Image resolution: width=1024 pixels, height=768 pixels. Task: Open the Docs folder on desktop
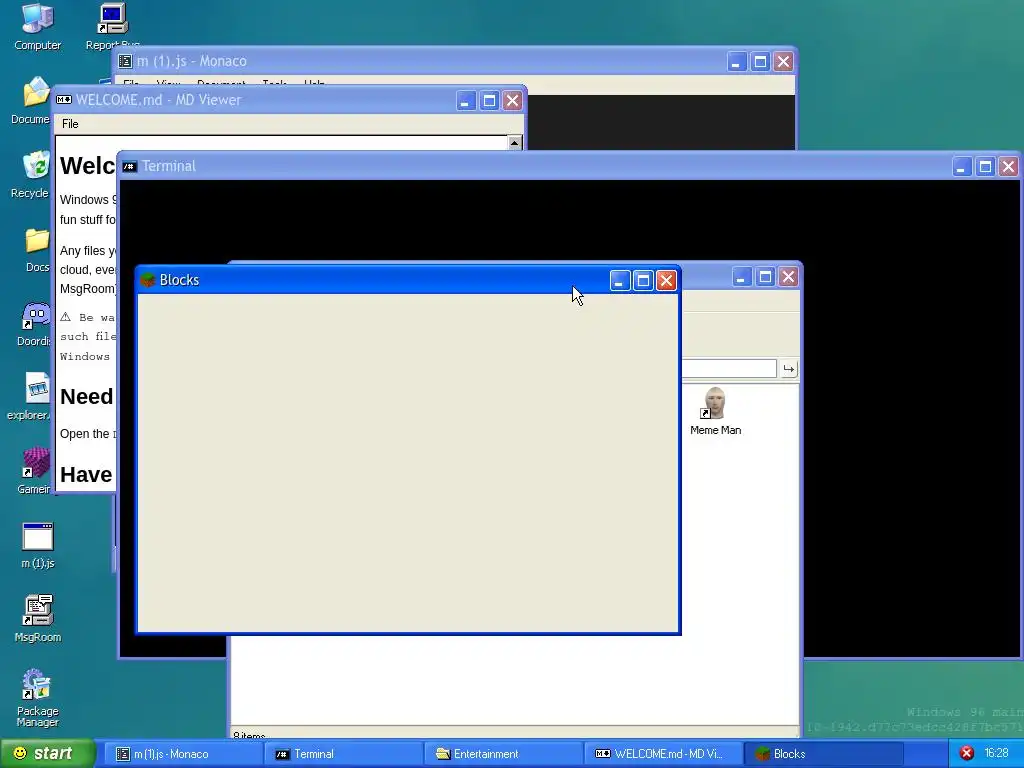[37, 249]
